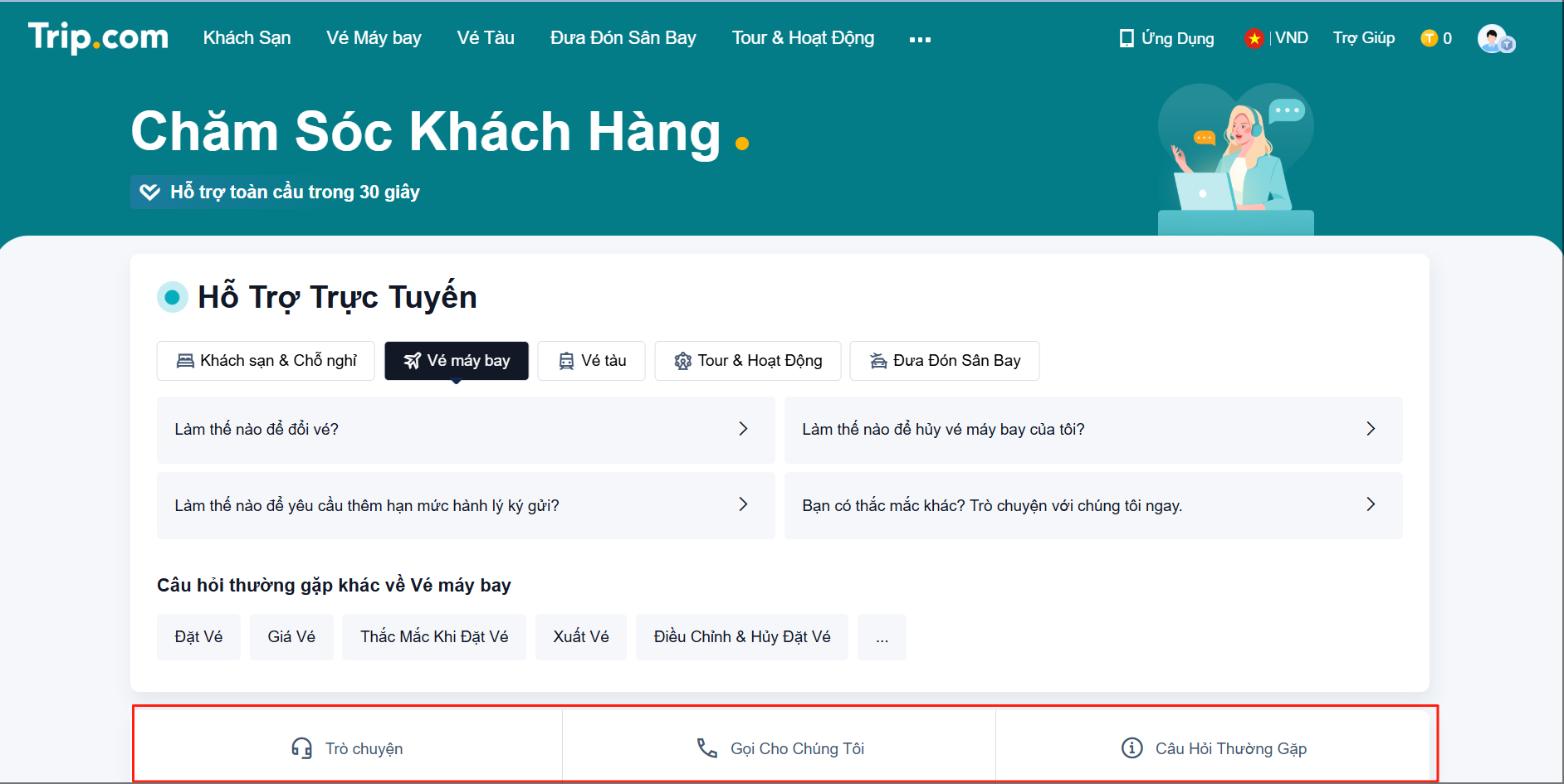Click the Giá Vé FAQ tag
Image resolution: width=1564 pixels, height=784 pixels.
click(291, 637)
